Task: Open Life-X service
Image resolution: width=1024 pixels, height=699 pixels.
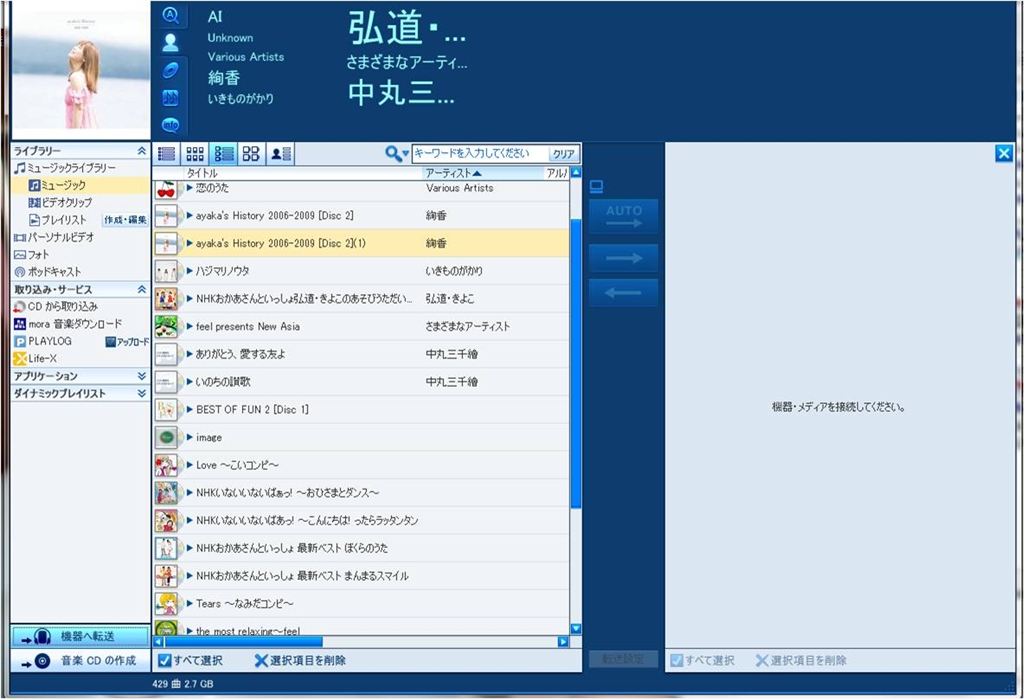Action: (35, 358)
